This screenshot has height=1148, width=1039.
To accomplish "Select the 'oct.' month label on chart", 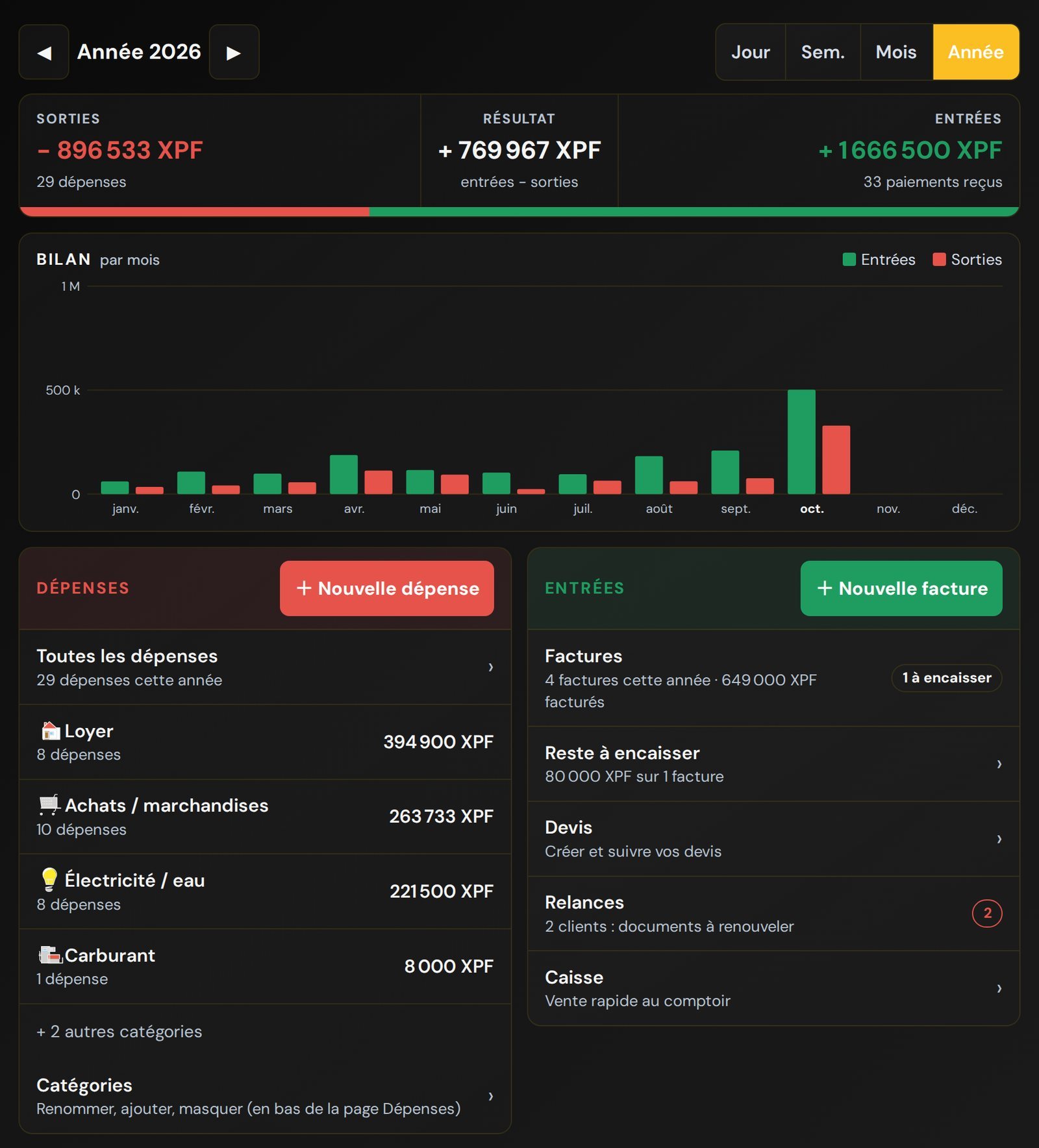I will [x=812, y=508].
